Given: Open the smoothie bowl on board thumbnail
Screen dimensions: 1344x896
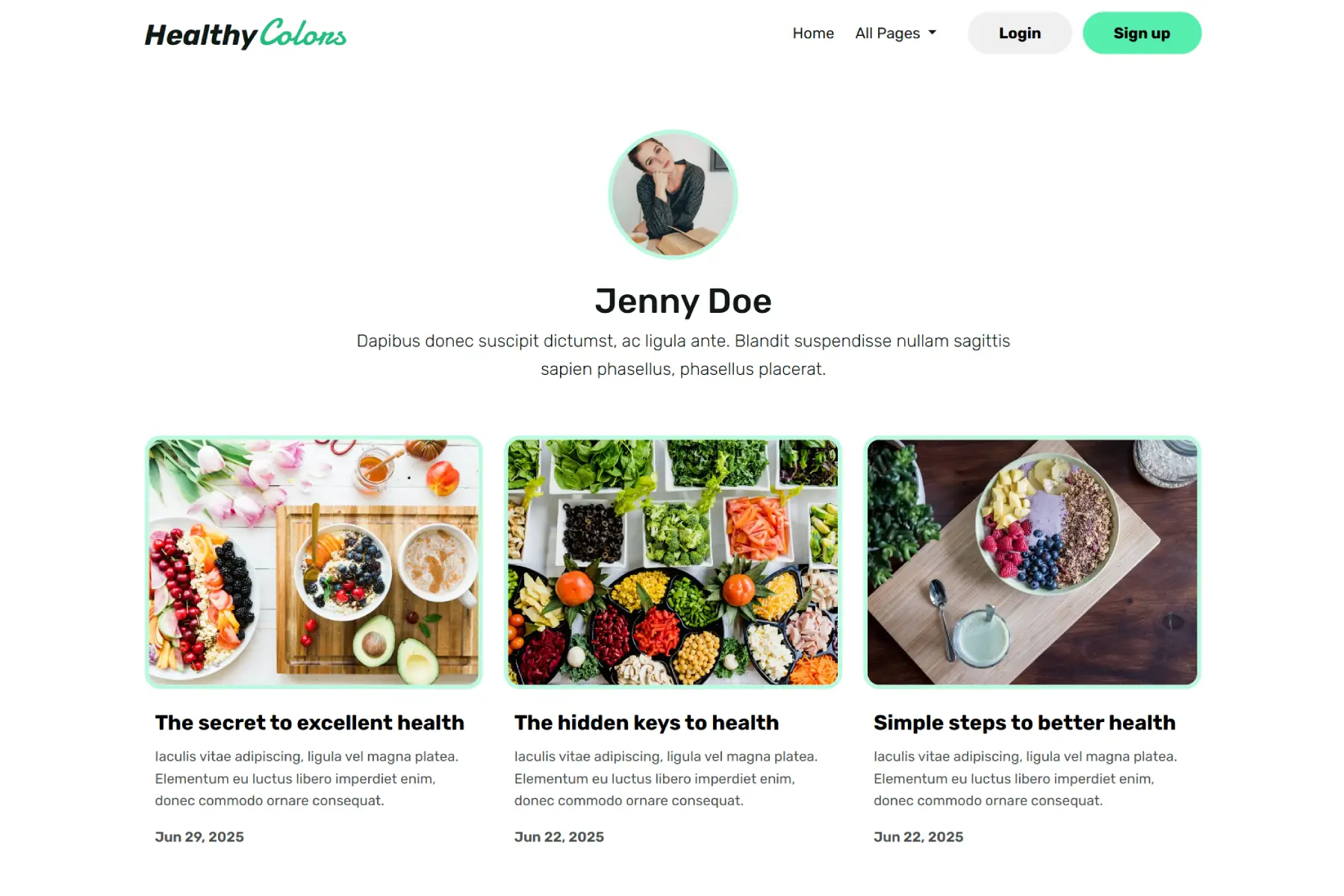Looking at the screenshot, I should [x=1032, y=561].
